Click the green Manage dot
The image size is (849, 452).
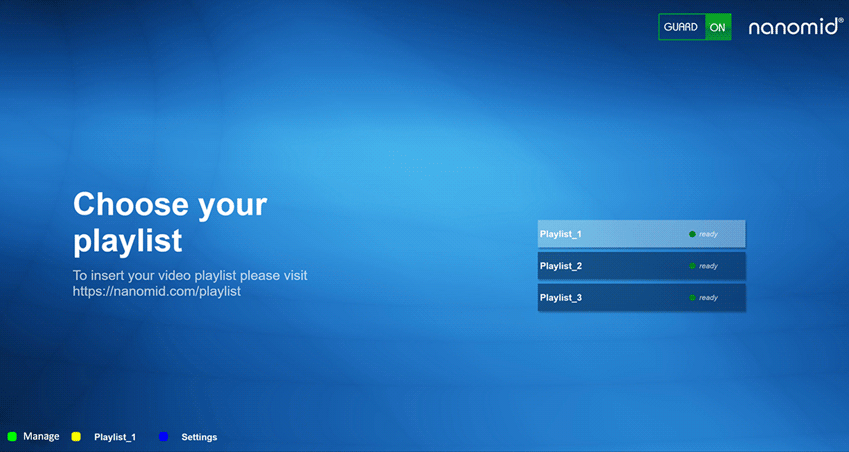tap(12, 436)
